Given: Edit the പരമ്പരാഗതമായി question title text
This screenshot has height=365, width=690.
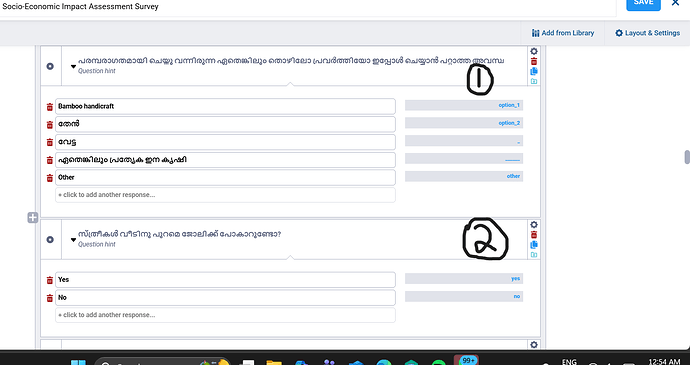Looking at the screenshot, I should (x=291, y=60).
